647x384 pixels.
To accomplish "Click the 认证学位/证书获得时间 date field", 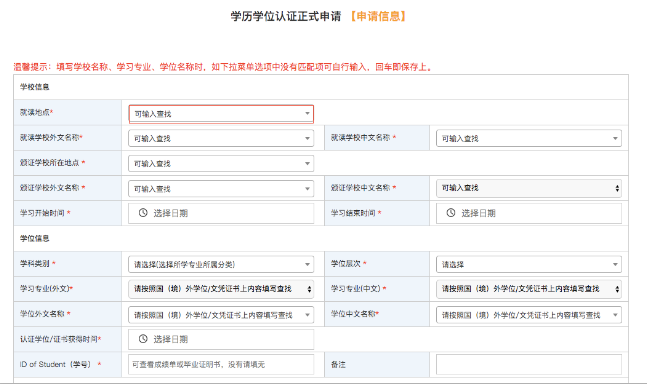I will [x=221, y=339].
